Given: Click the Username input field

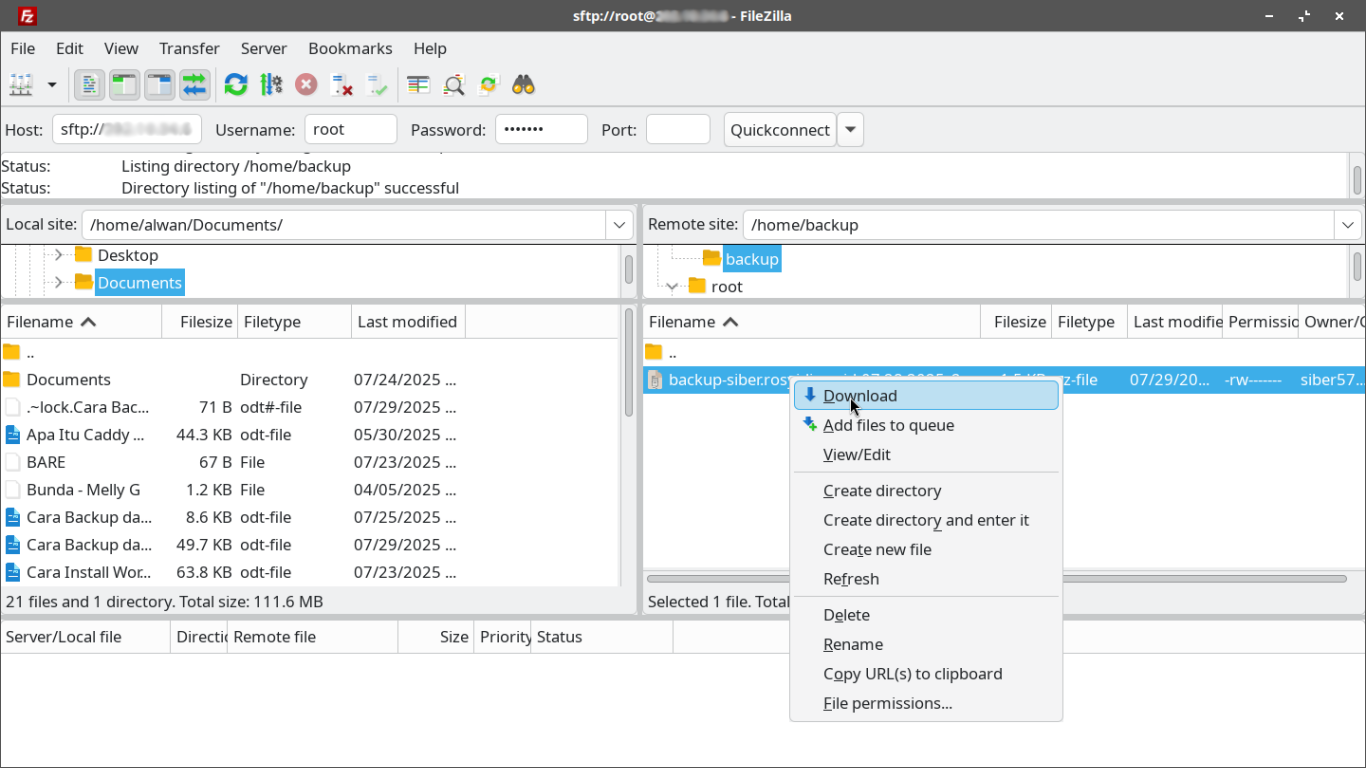Looking at the screenshot, I should [x=350, y=130].
